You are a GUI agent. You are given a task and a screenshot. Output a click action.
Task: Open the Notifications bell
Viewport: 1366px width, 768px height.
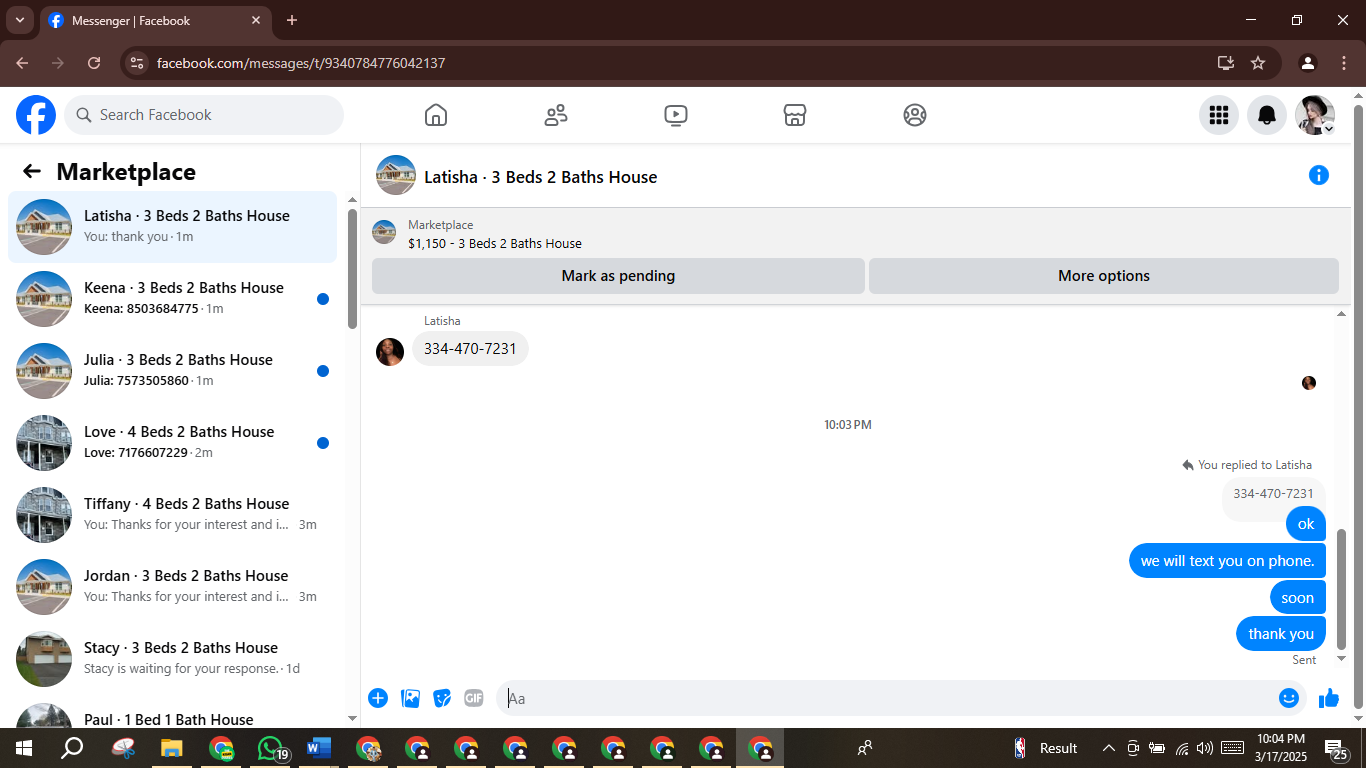1267,115
